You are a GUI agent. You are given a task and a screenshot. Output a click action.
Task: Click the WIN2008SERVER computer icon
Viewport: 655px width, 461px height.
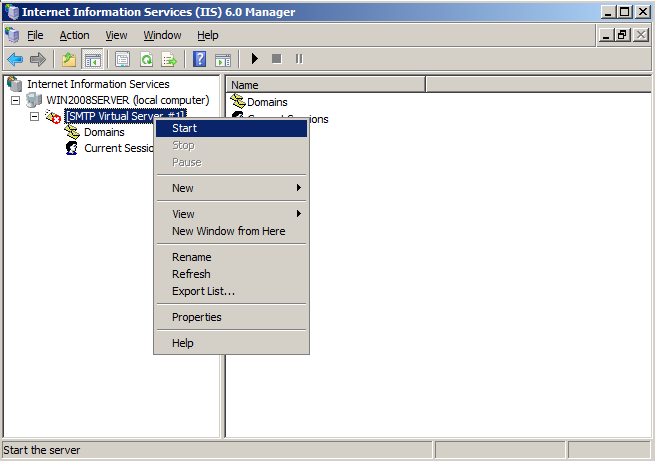34,100
